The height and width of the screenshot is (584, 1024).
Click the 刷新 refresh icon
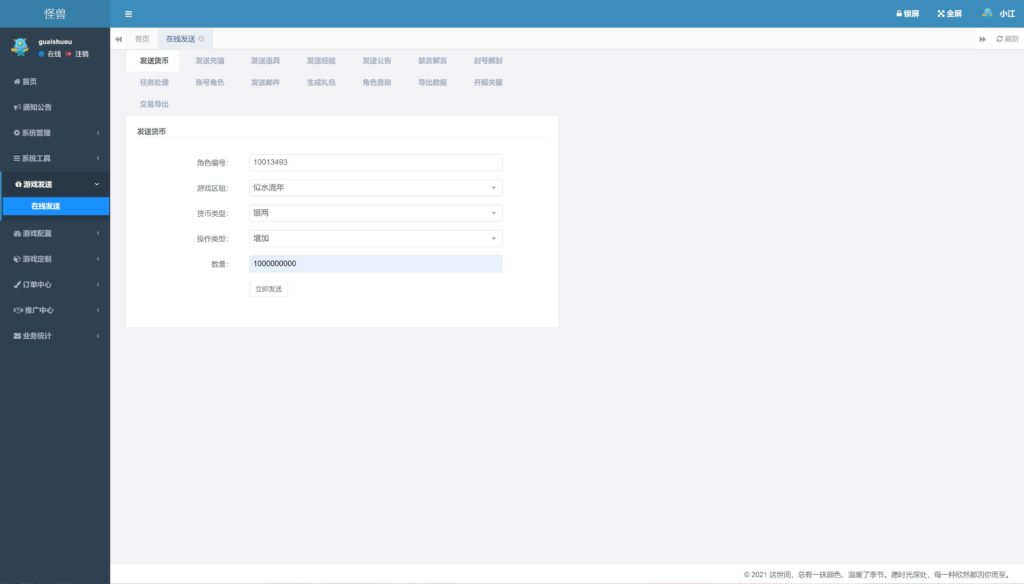tap(999, 39)
